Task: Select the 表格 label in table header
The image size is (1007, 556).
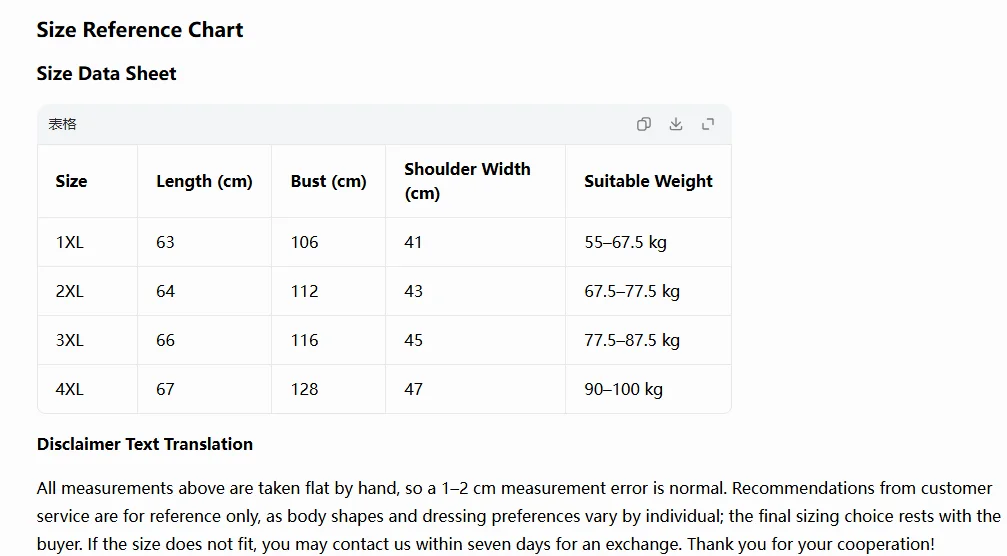Action: tap(62, 124)
